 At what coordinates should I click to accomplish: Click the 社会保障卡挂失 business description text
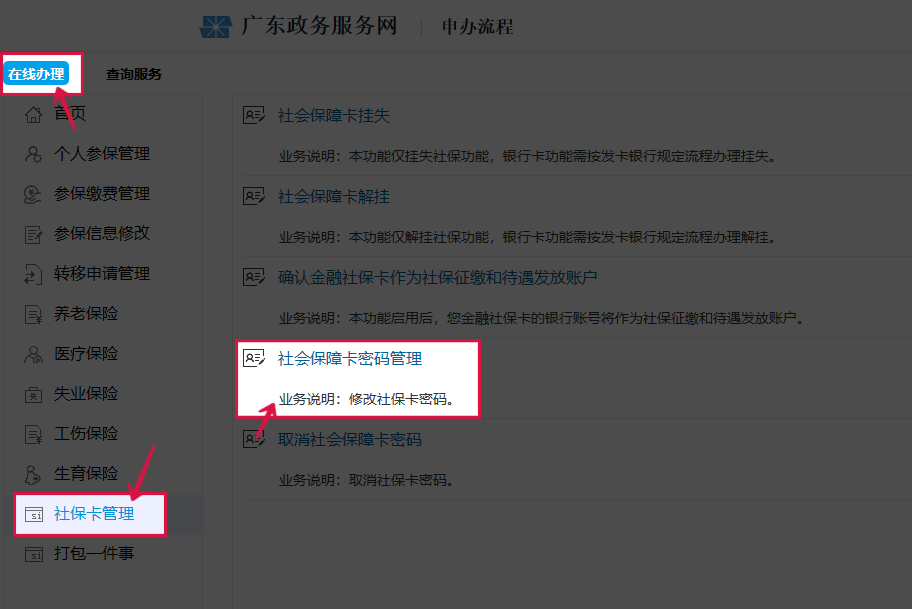coord(528,156)
